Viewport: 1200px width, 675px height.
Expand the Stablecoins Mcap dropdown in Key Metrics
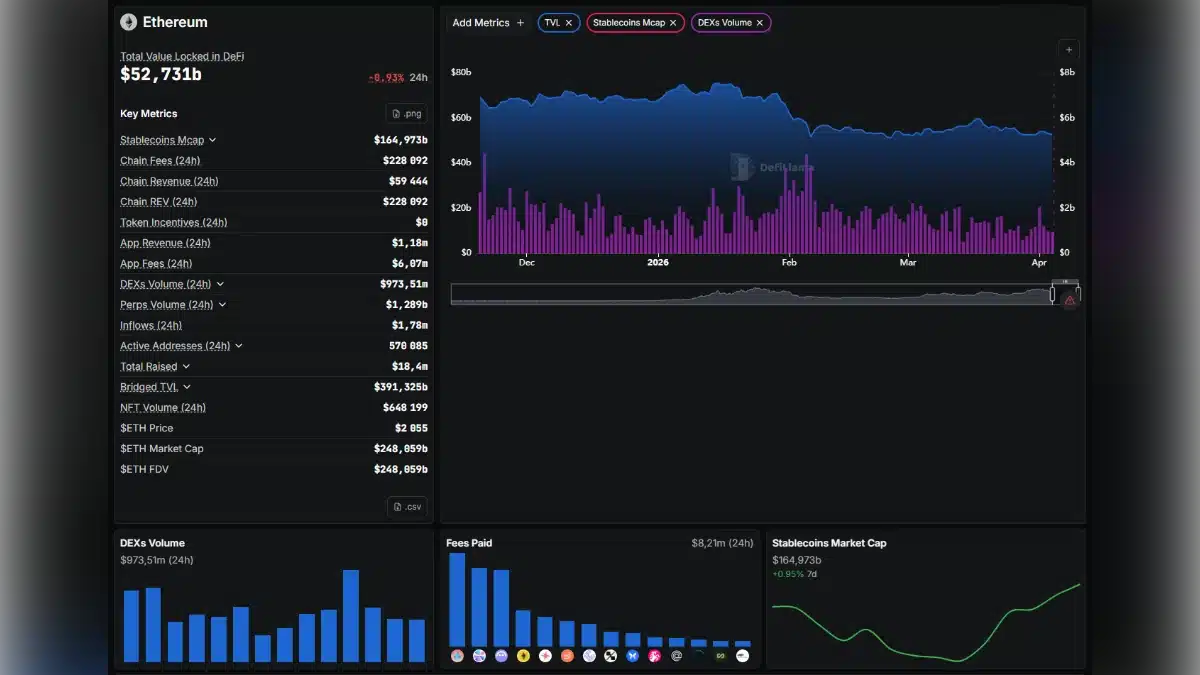pos(212,140)
